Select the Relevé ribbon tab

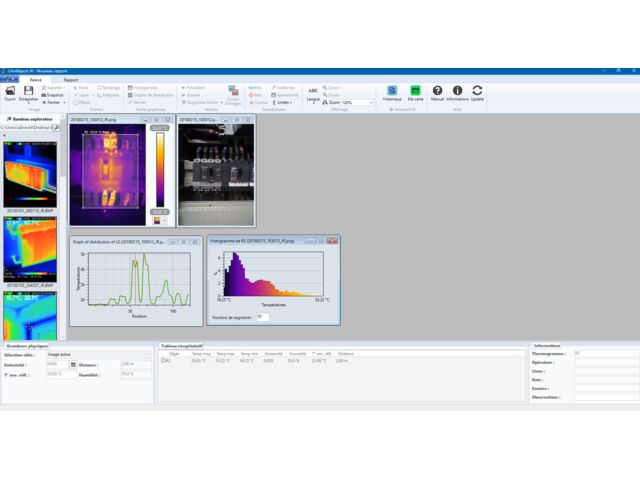(35, 79)
